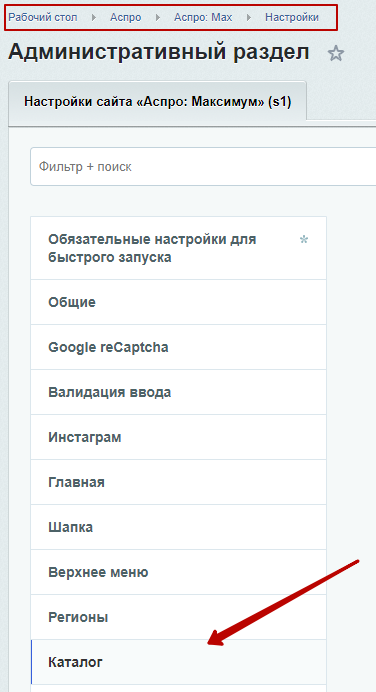Open the Шапка settings section

pos(178,527)
